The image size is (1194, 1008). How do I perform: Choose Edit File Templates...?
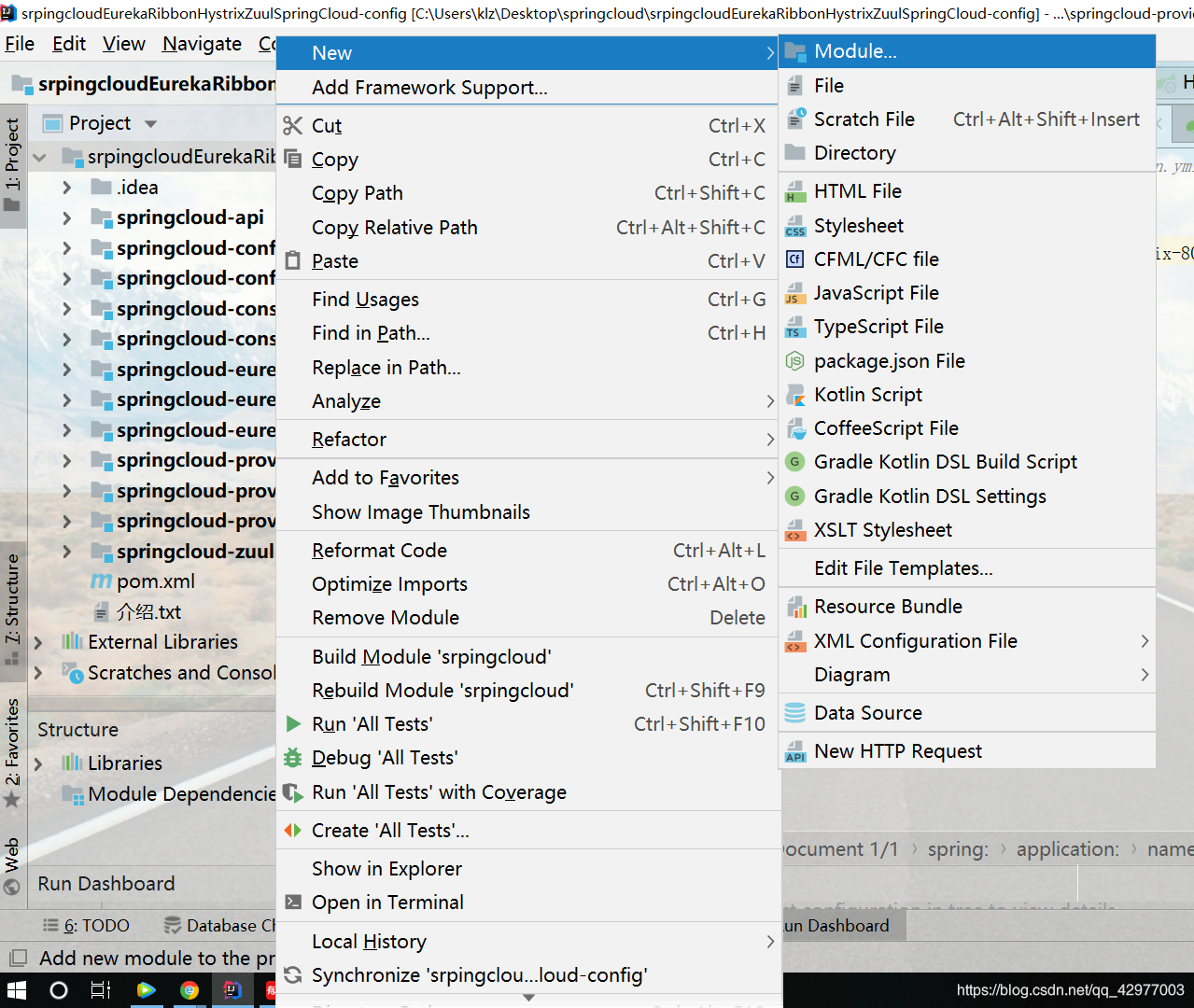pyautogui.click(x=967, y=568)
